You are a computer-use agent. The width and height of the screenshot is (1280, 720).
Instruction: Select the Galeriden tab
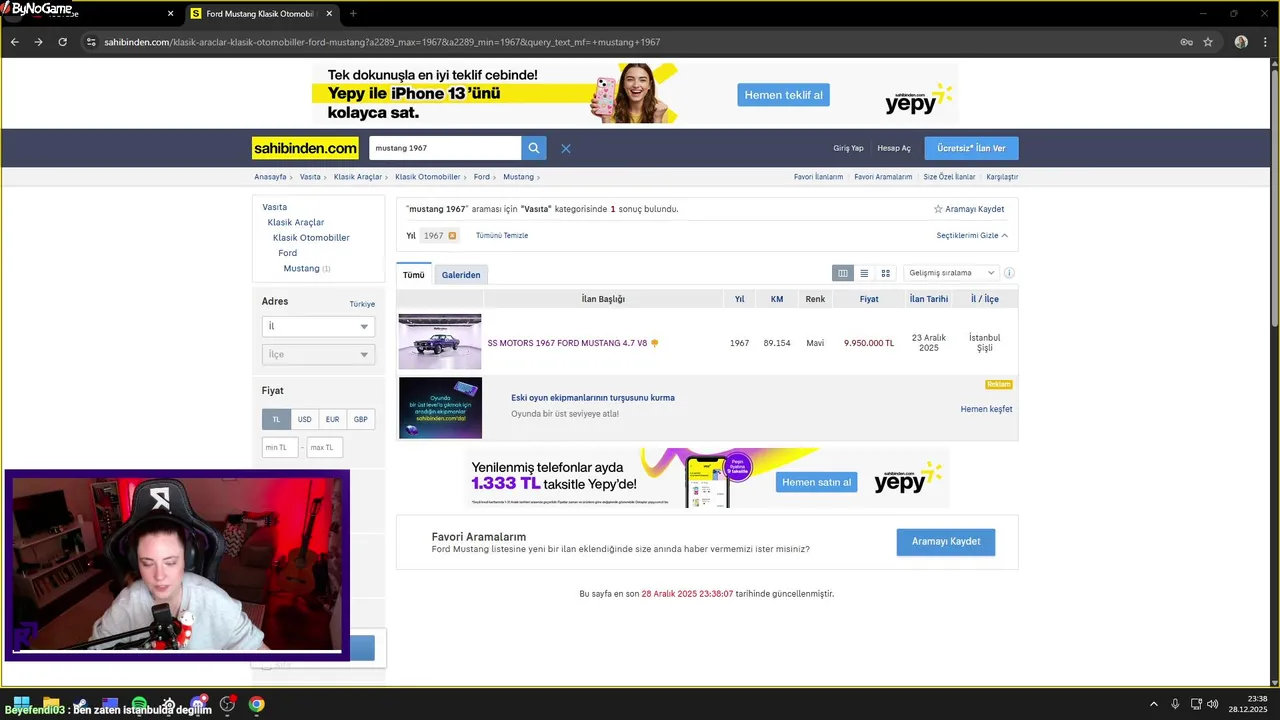click(461, 275)
